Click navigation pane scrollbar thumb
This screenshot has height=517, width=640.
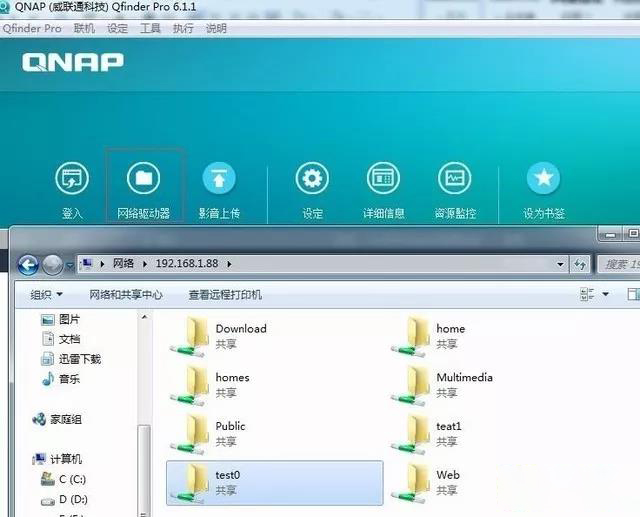point(144,469)
